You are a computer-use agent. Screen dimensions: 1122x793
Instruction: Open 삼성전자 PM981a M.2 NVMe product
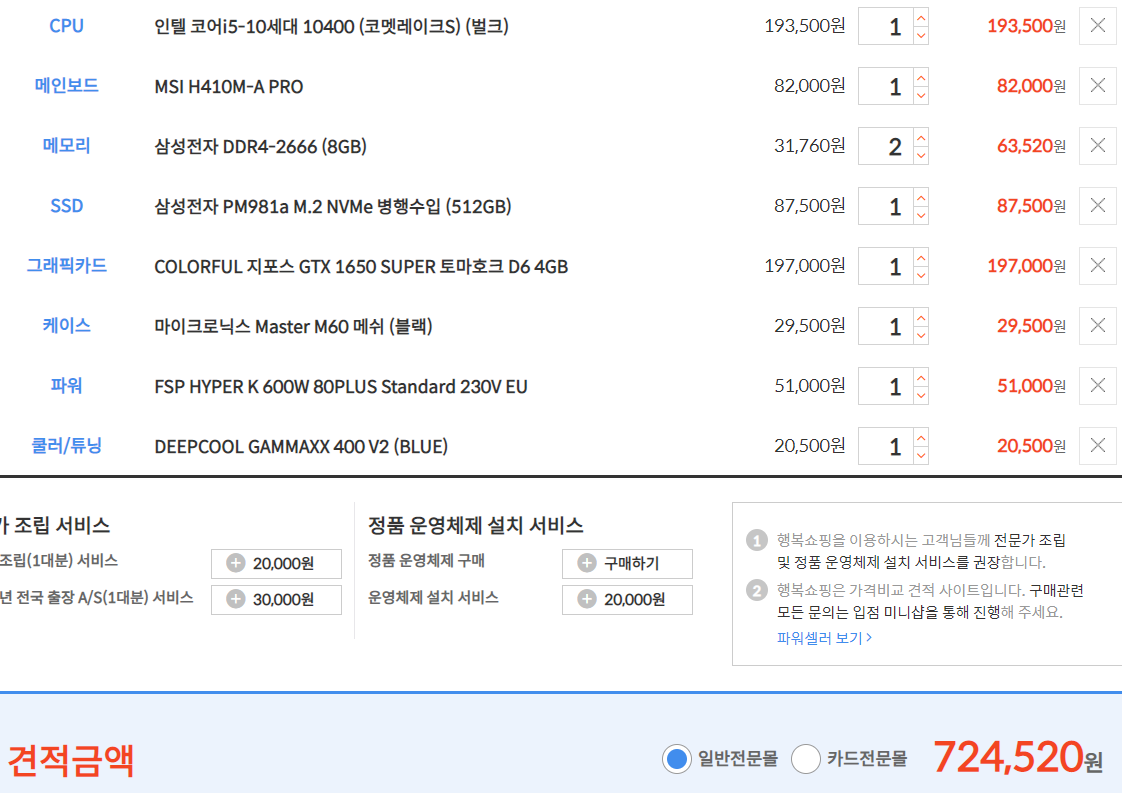[x=333, y=207]
